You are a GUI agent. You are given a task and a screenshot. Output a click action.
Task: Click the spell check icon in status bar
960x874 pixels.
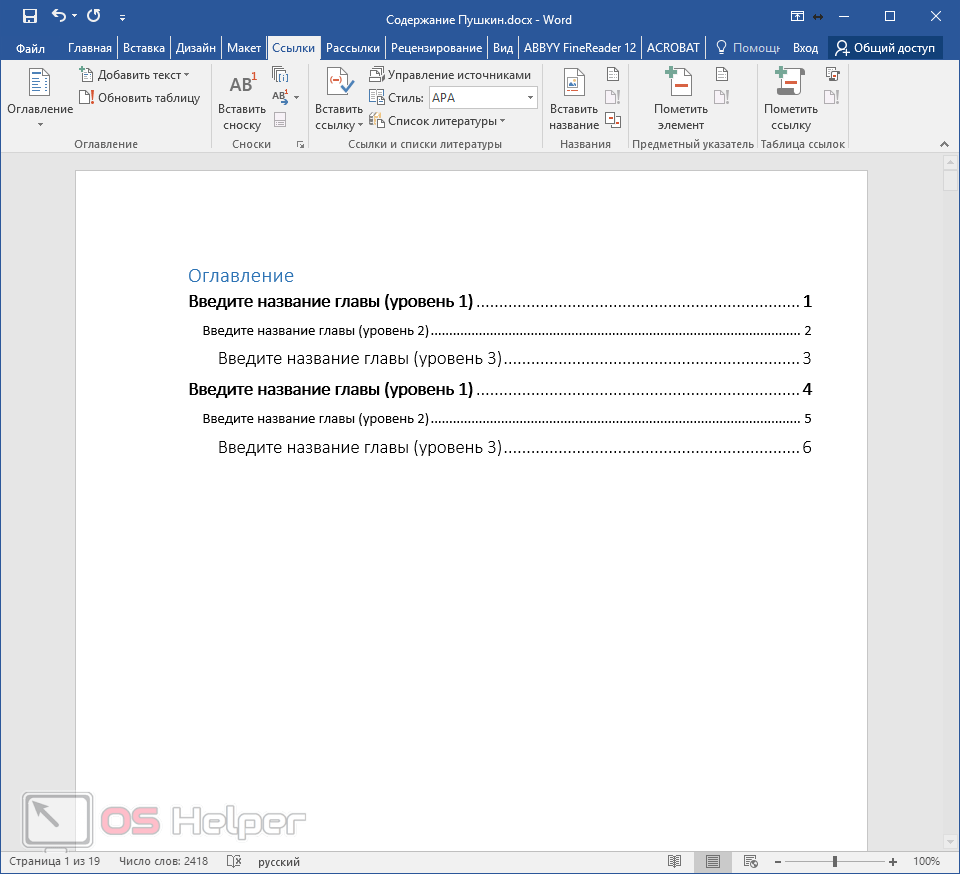[x=234, y=861]
